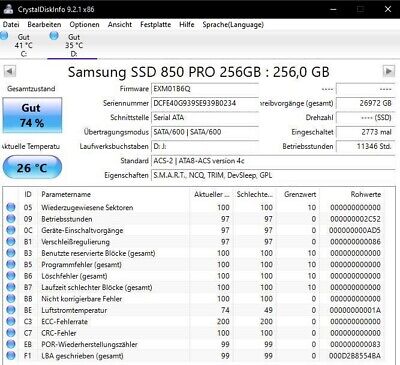Close the CrystalDiskInfo window

[x=388, y=9]
